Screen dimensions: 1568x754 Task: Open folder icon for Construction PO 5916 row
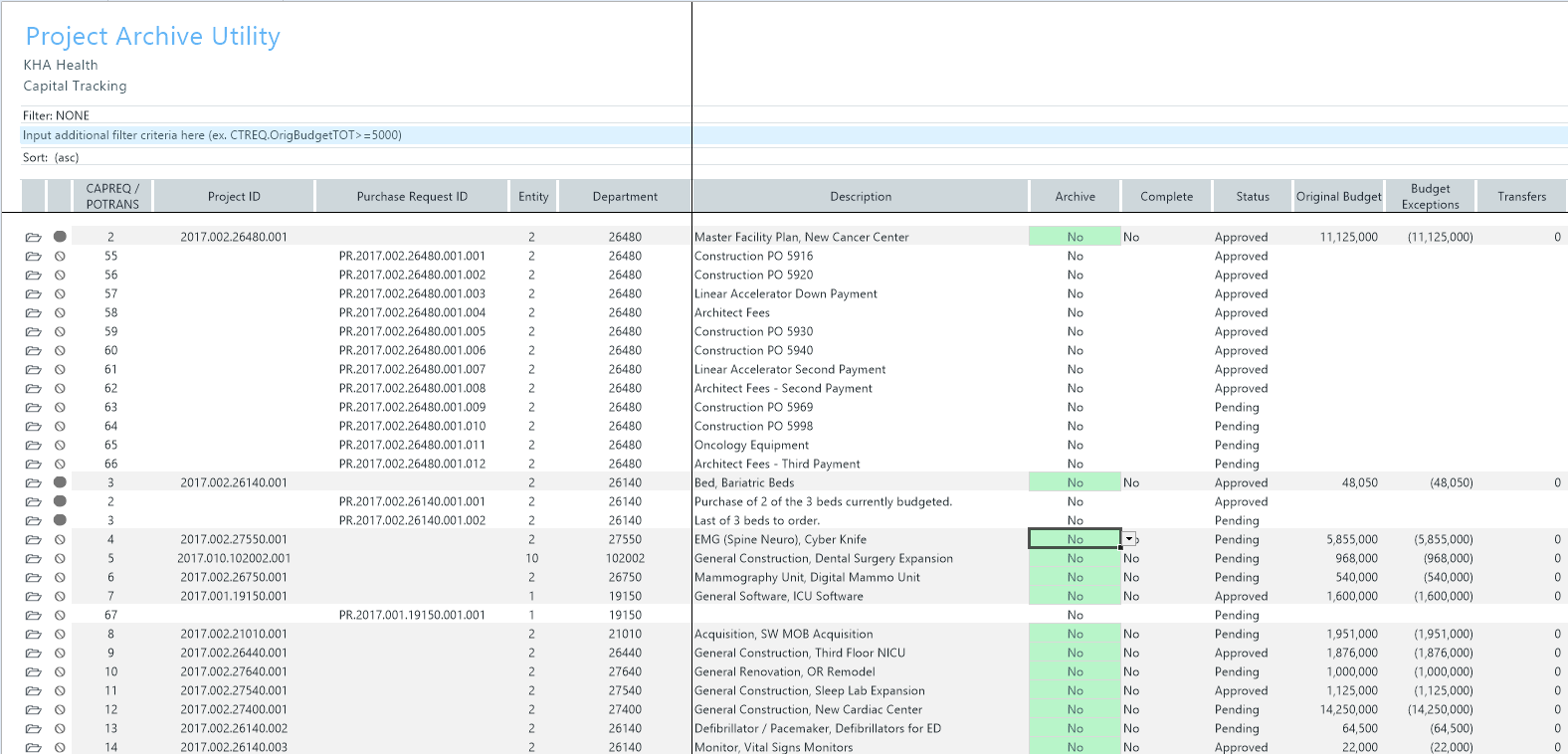point(33,256)
